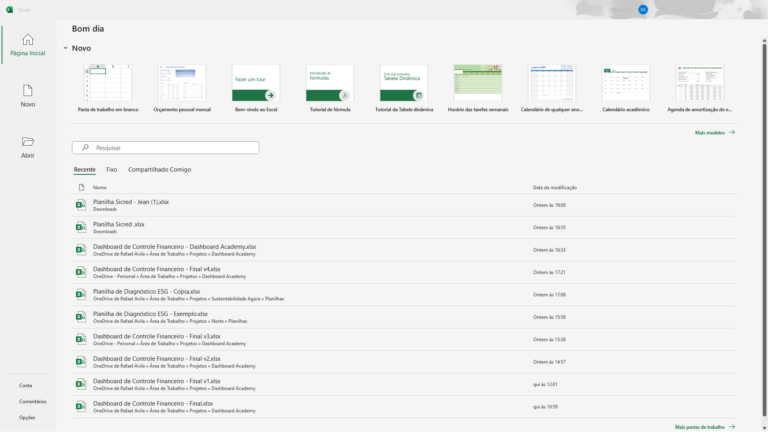Switch to the Recente tab

point(84,169)
